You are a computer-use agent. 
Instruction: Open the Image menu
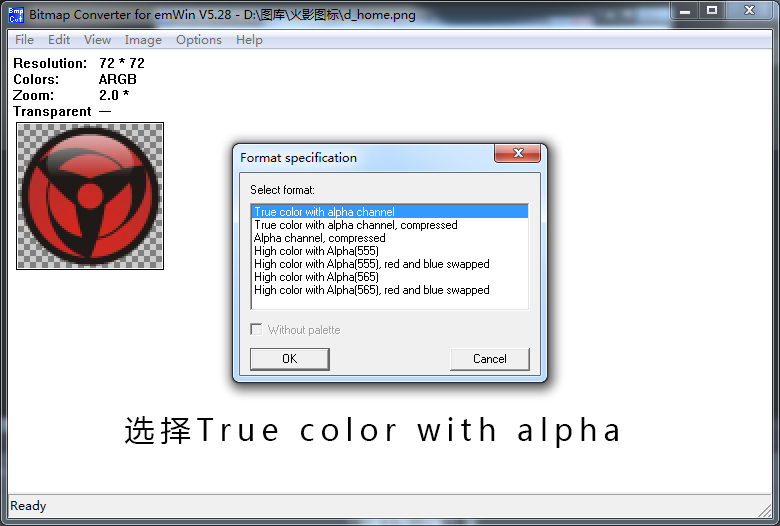(x=143, y=40)
